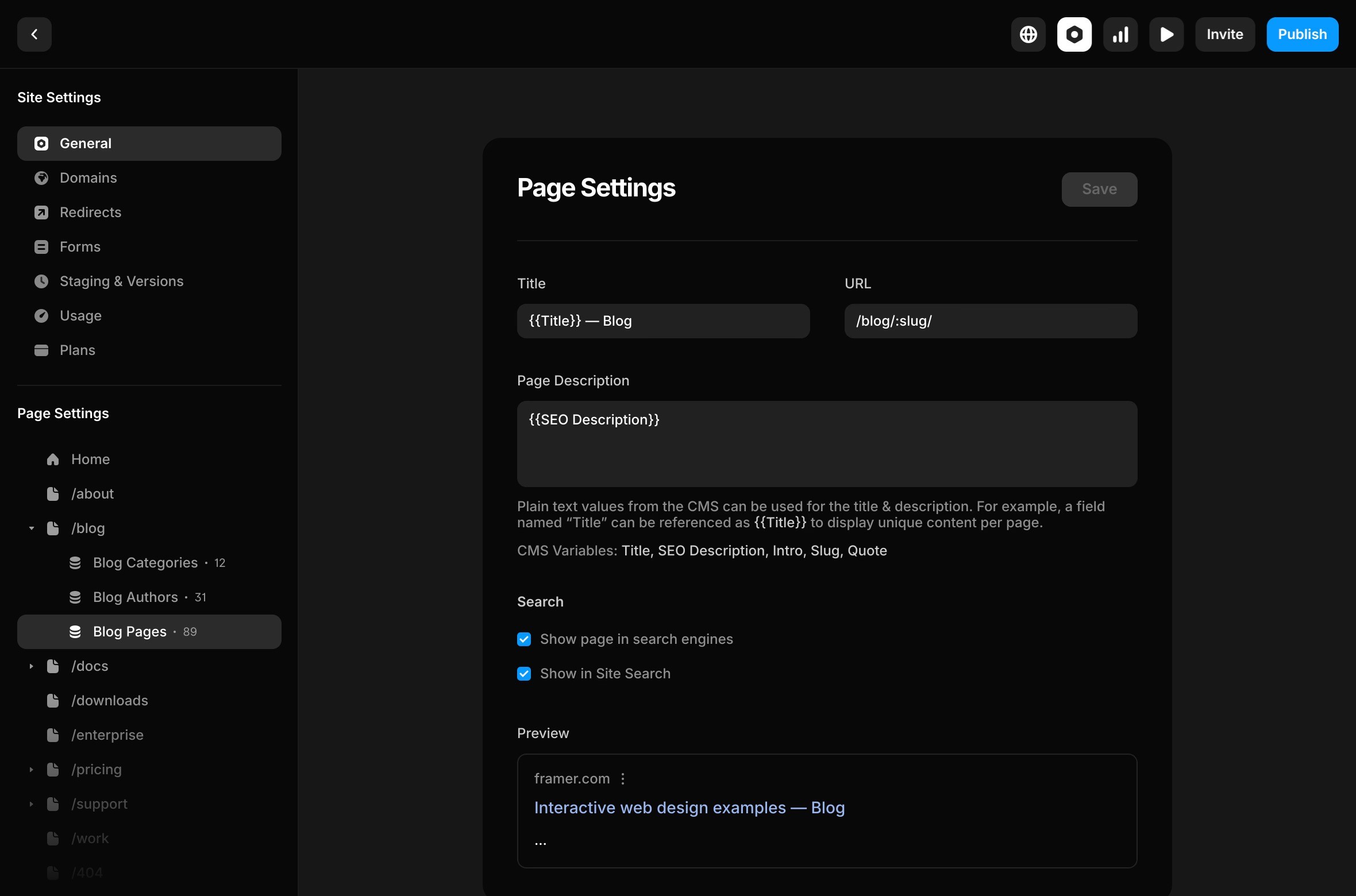Image resolution: width=1356 pixels, height=896 pixels.
Task: Click into the Page Description field
Action: click(x=826, y=444)
